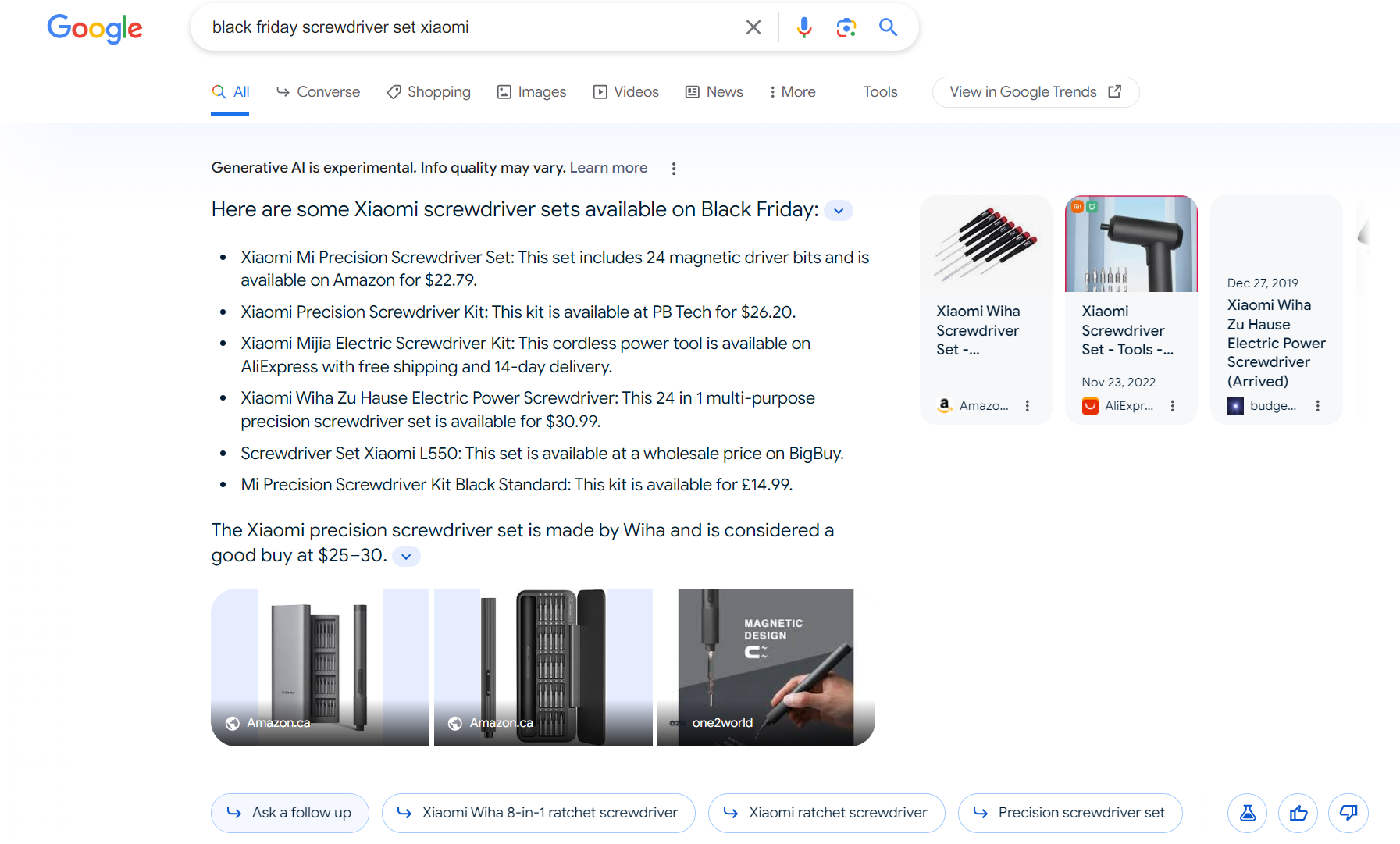Image resolution: width=1400 pixels, height=844 pixels.
Task: Switch to the Images tab
Action: tap(532, 92)
